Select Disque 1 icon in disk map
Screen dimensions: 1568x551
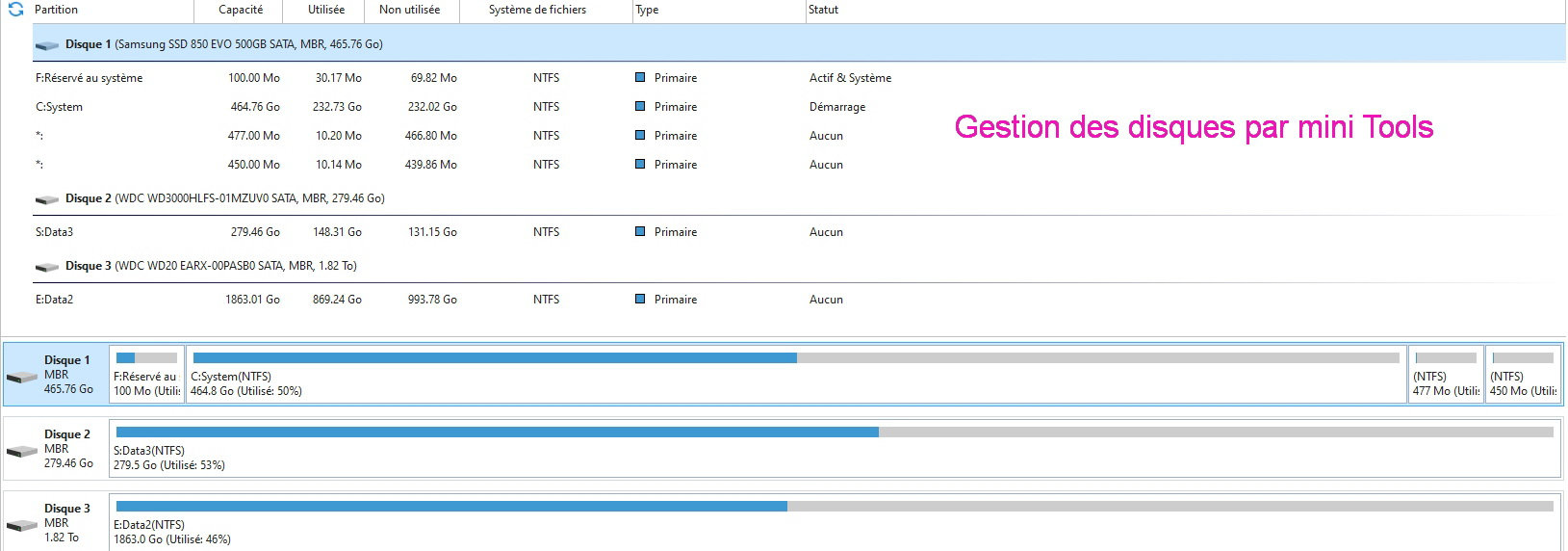click(x=21, y=376)
